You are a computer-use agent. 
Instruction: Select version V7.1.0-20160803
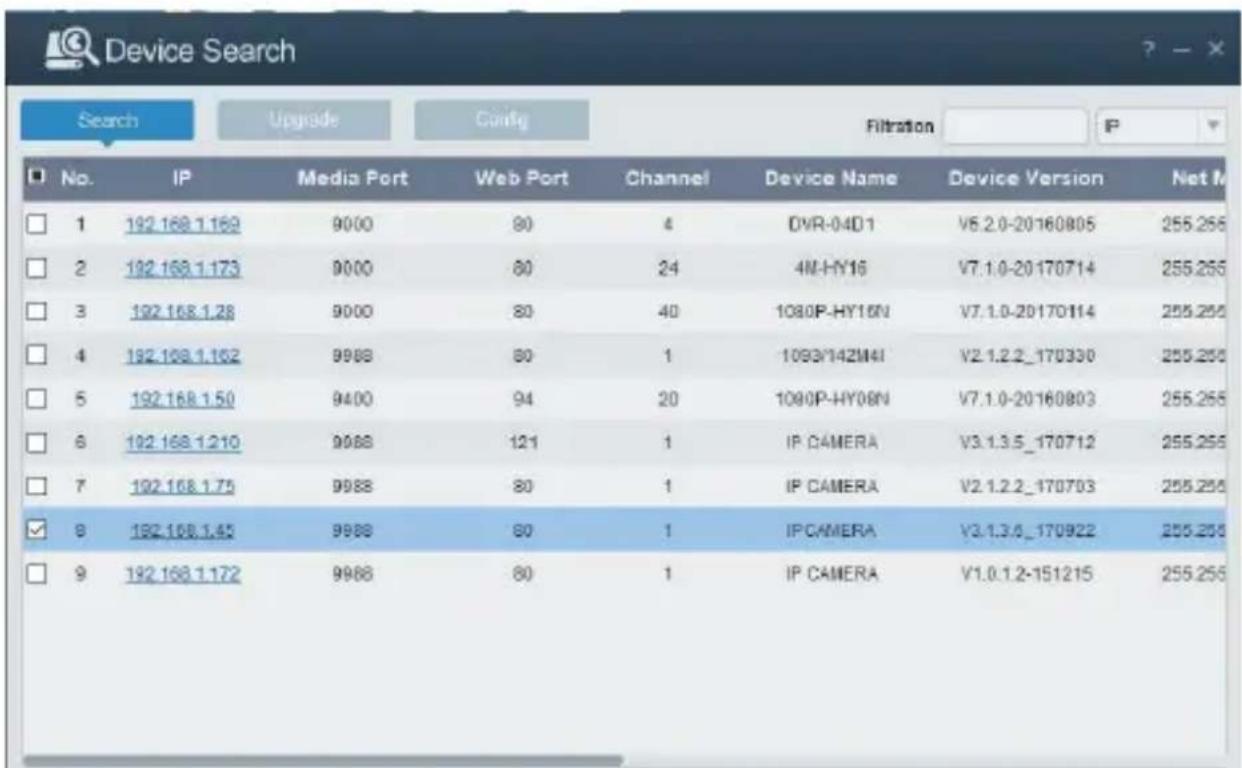click(x=1026, y=400)
